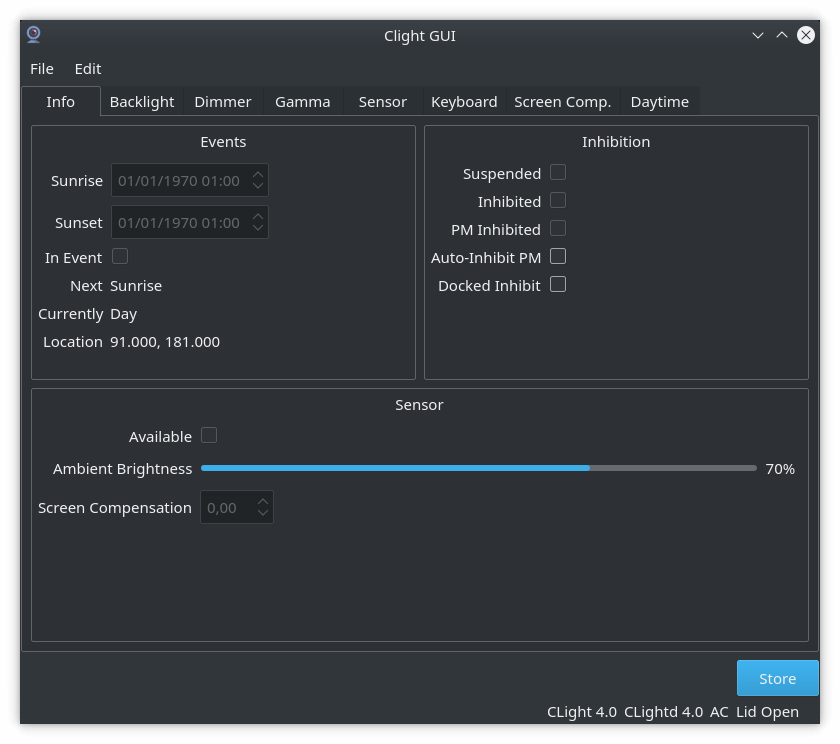Viewport: 840px width, 744px height.
Task: Click the Ambient Brightness progress bar
Action: [x=478, y=468]
